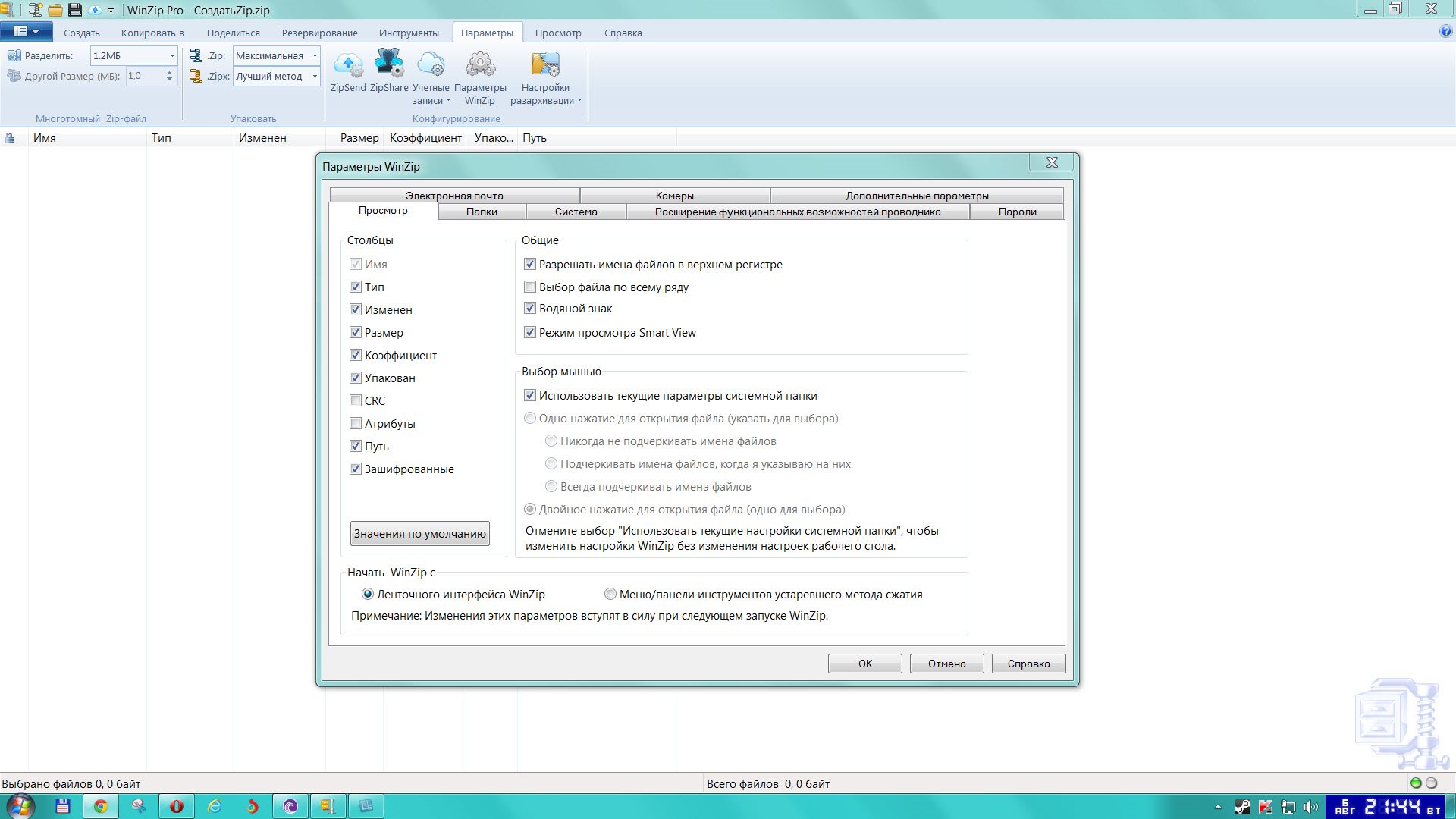Select legacy Меню/панели инструментов radio option
This screenshot has height=819, width=1456.
click(610, 594)
